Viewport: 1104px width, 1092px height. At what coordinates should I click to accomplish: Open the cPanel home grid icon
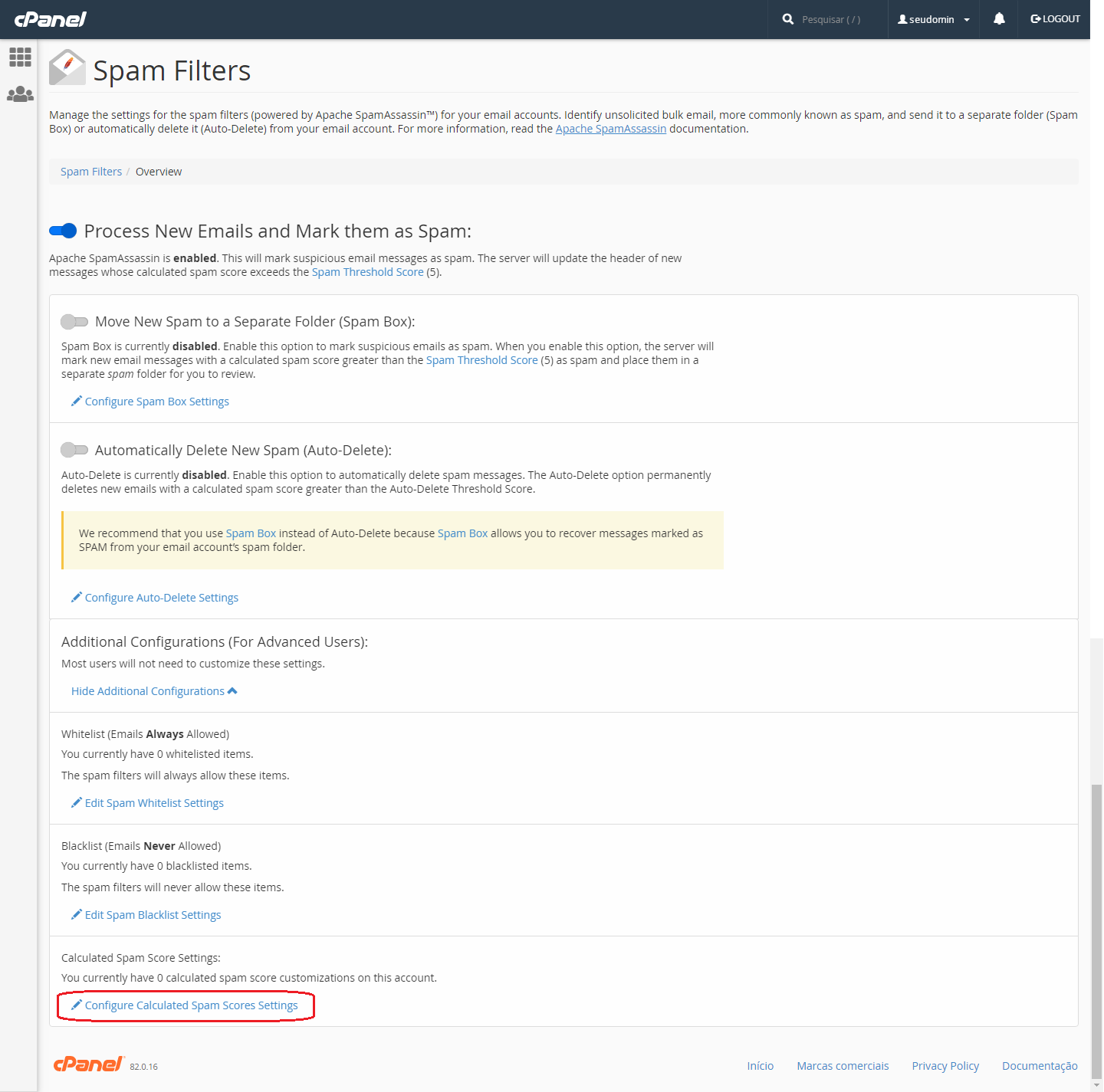(x=20, y=57)
